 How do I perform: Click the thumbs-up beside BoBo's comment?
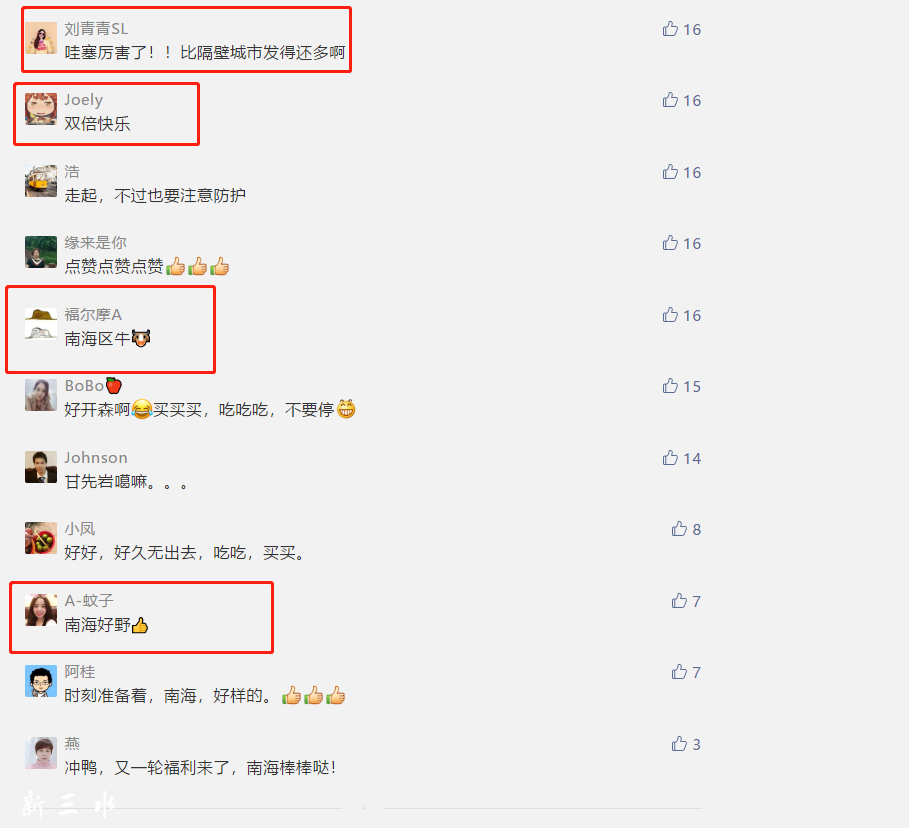(670, 386)
